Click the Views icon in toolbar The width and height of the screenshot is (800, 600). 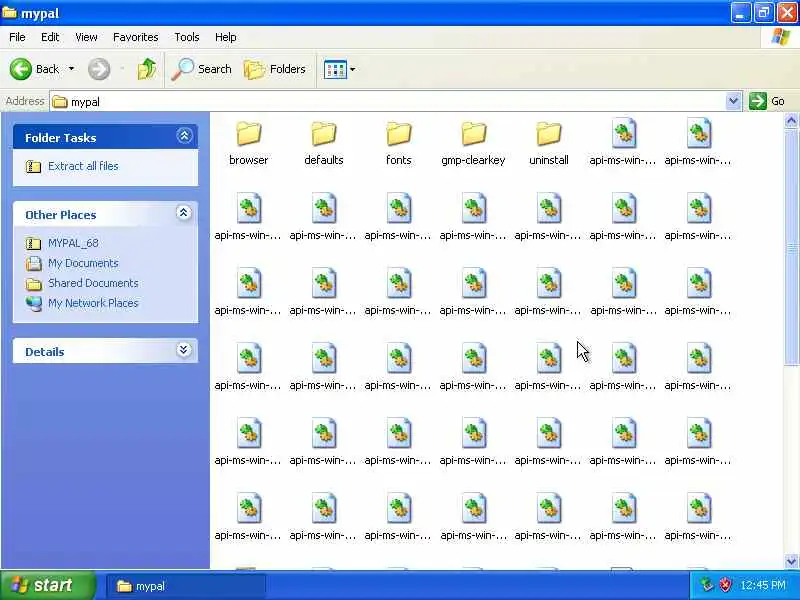tap(335, 69)
